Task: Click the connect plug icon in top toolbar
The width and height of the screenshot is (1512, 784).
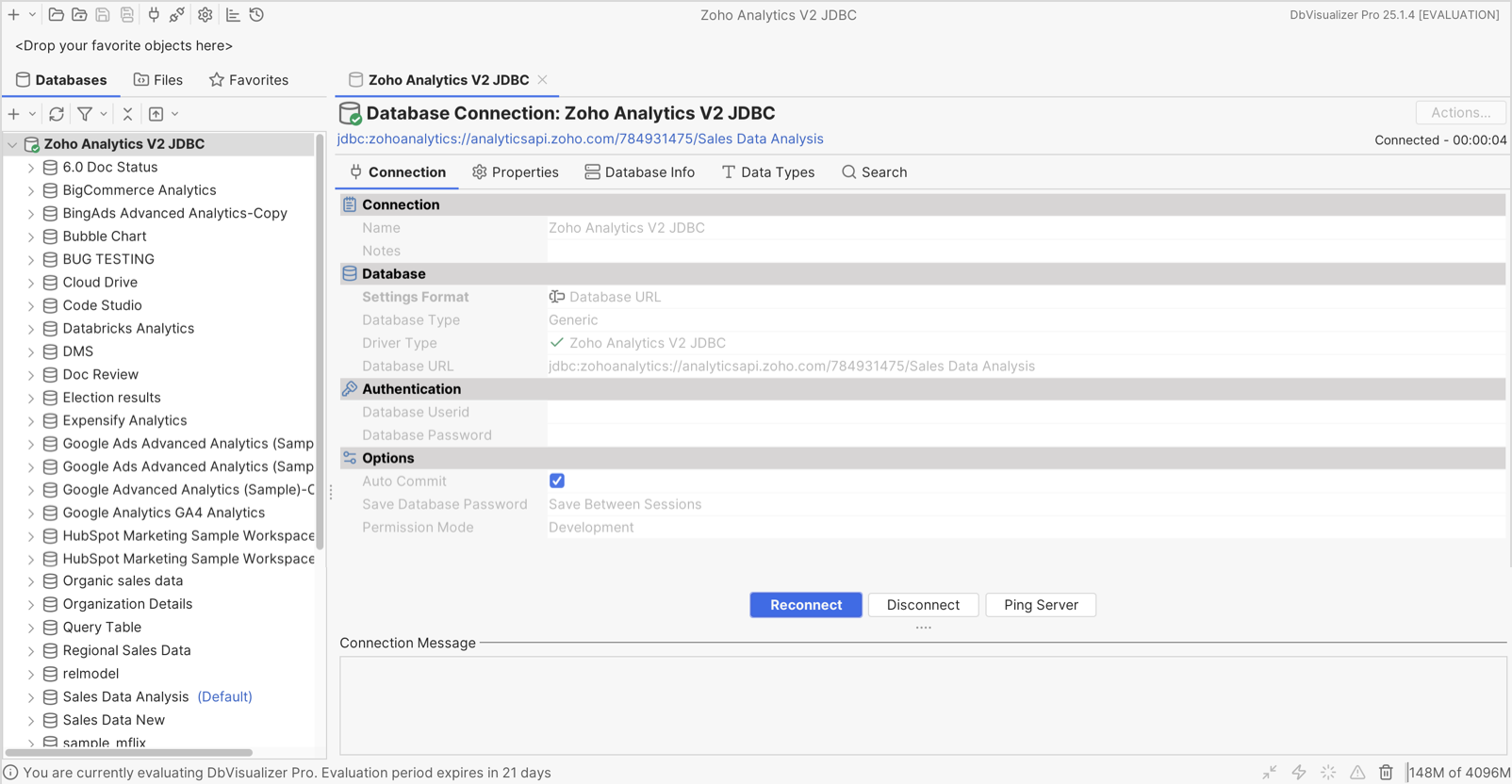Action: point(154,15)
